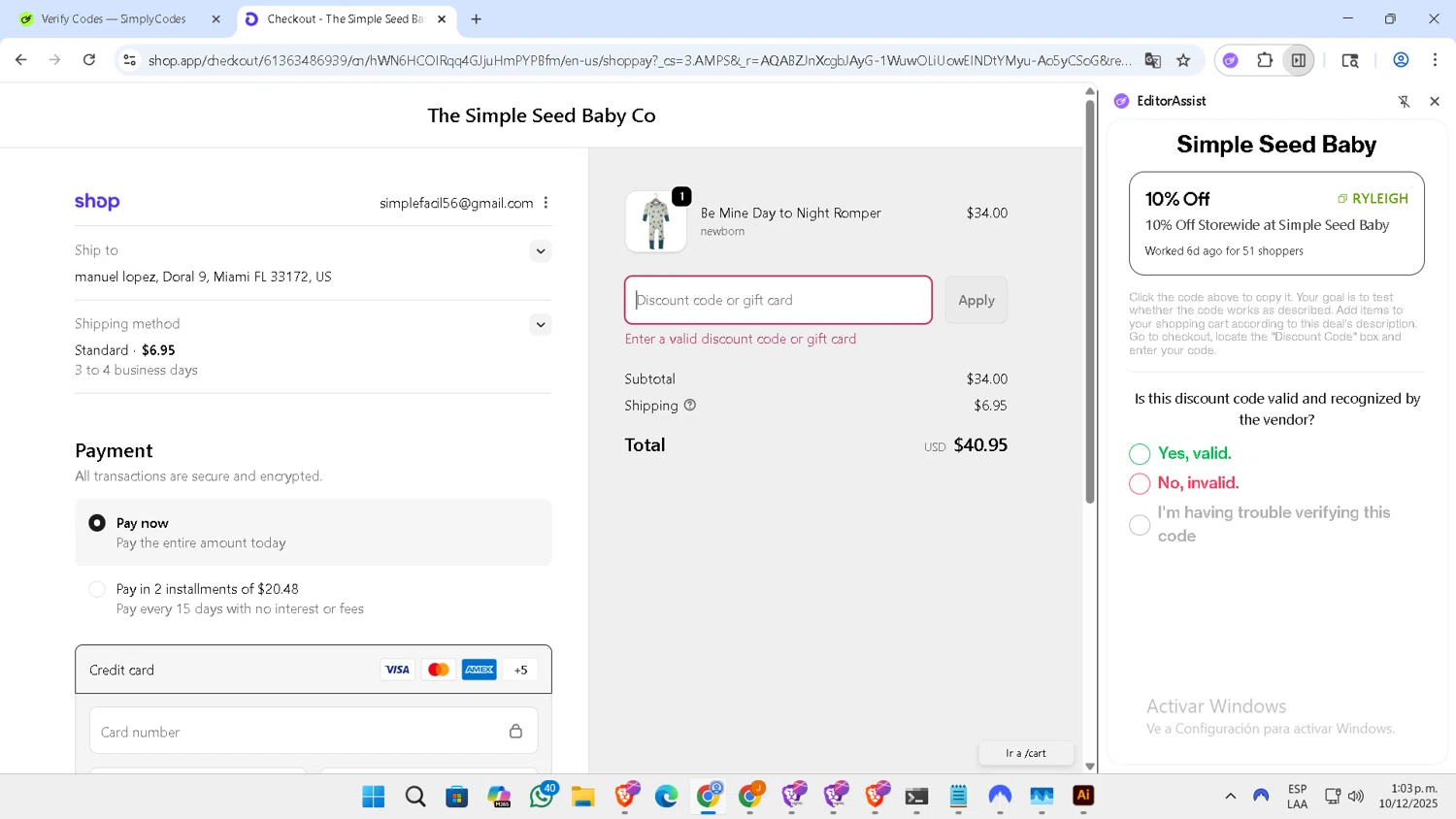The width and height of the screenshot is (1456, 819).
Task: Close the Verify Codes tab
Action: 216,18
